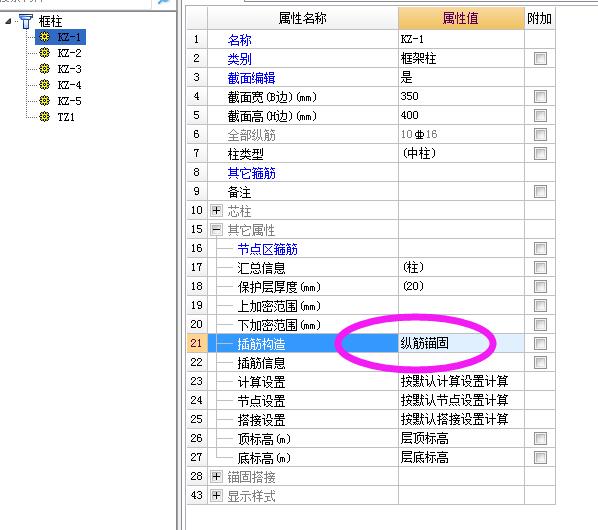Click the 层顶标高 value cell
The height and width of the screenshot is (530, 598).
461,438
